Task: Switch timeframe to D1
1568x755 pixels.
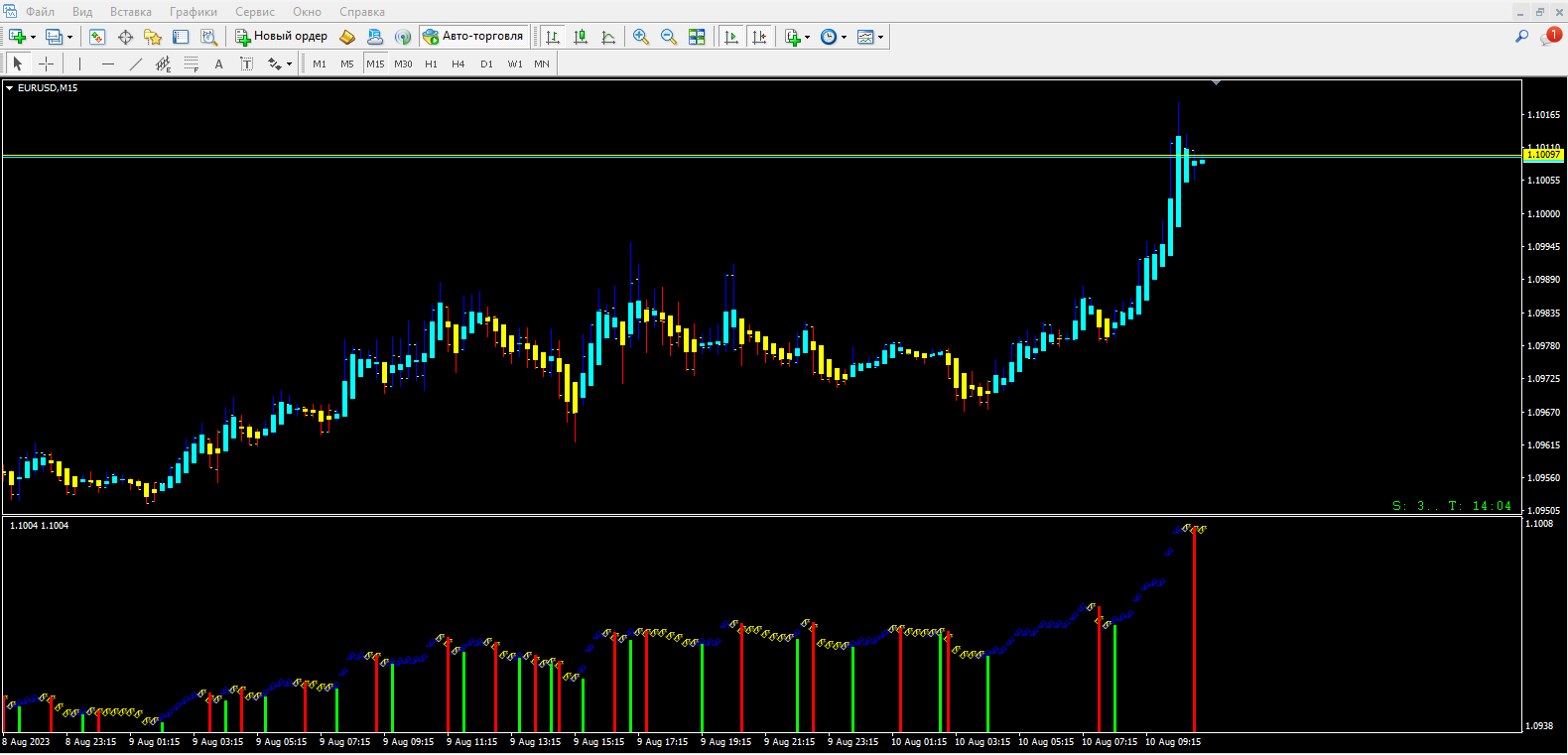Action: 486,63
